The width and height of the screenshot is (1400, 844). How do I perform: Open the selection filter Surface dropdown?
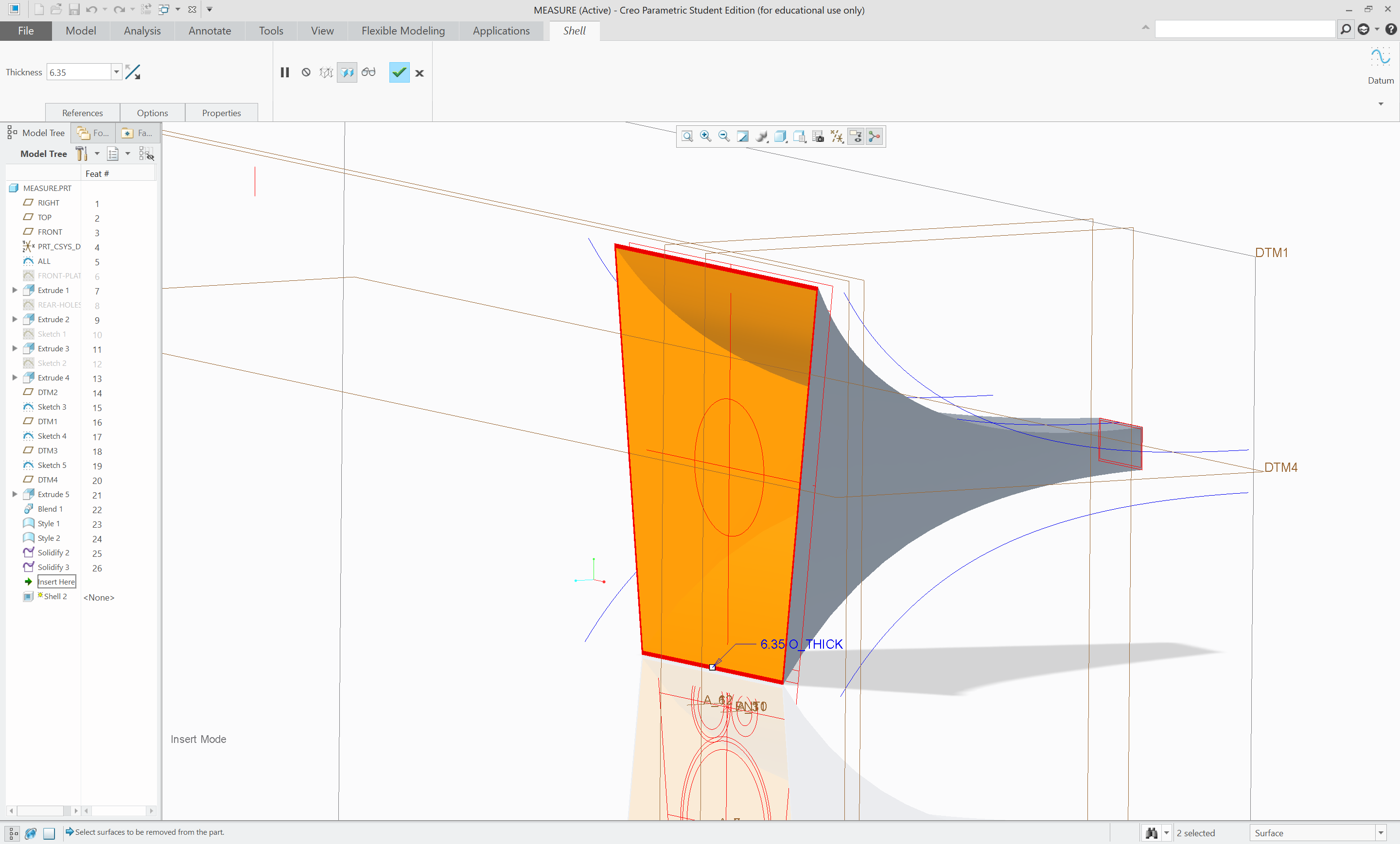click(1380, 833)
